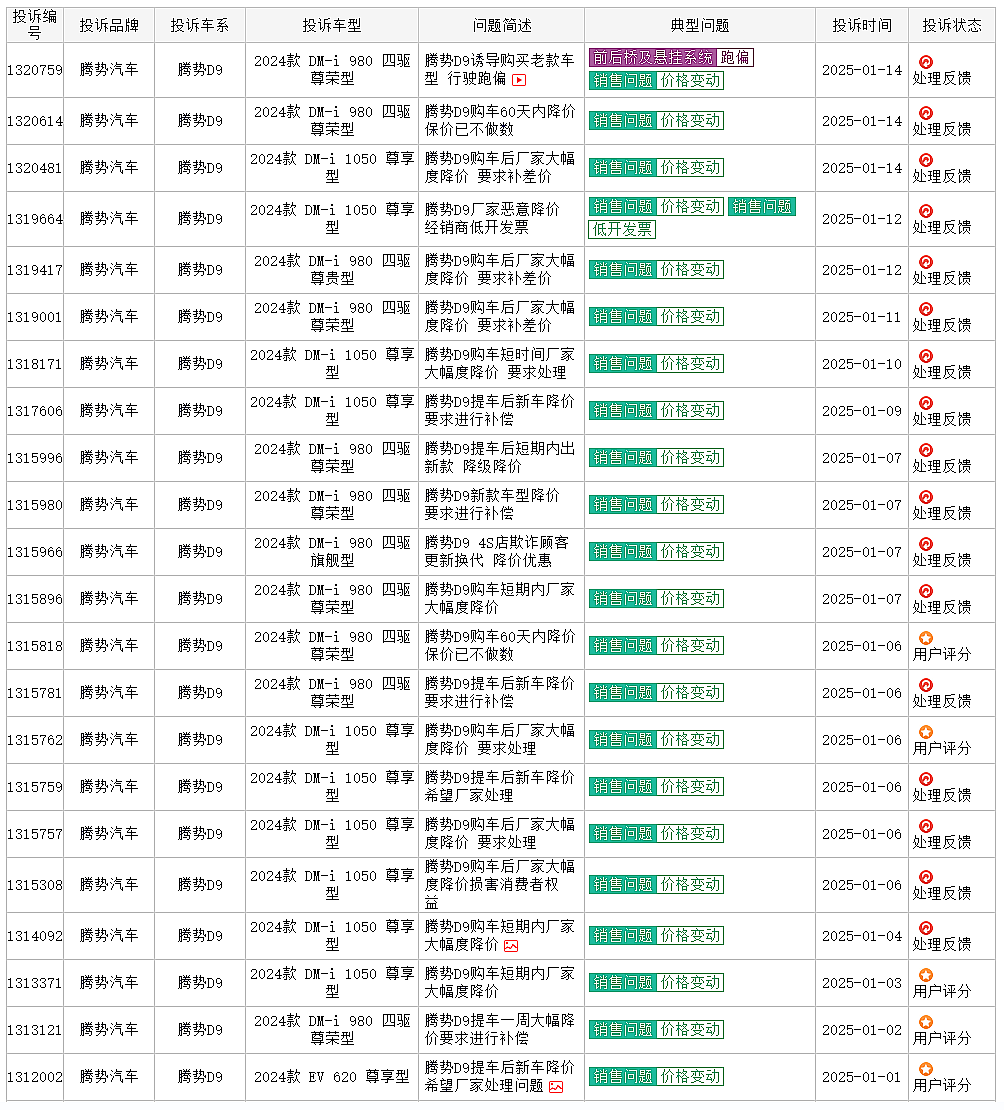Click the 投诉品牌 column header
This screenshot has height=1111, width=1005.
(x=108, y=26)
